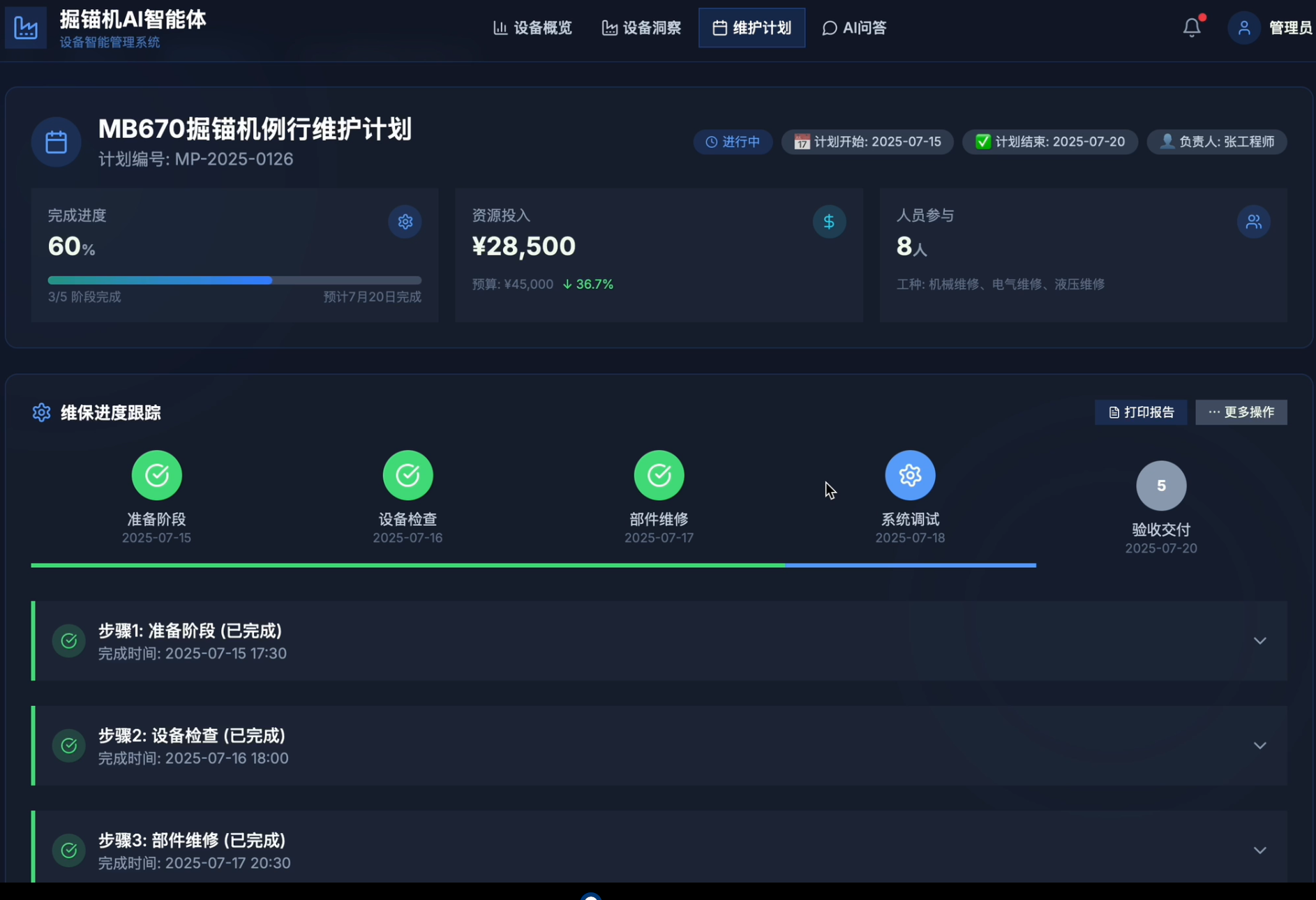
Task: Click the 掘锚机AI智能体 title
Action: click(133, 19)
